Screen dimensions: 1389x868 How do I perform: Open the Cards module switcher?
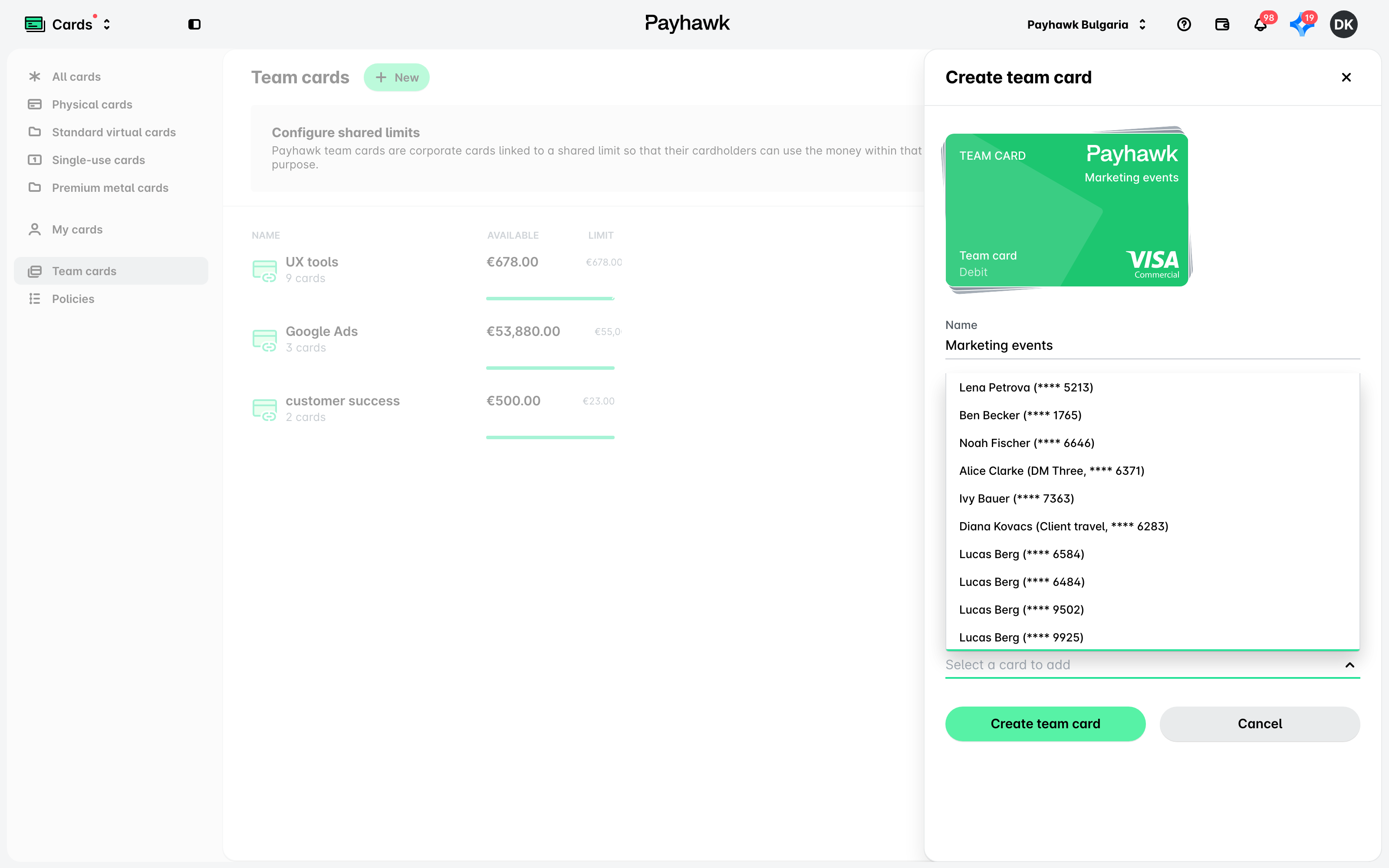68,24
